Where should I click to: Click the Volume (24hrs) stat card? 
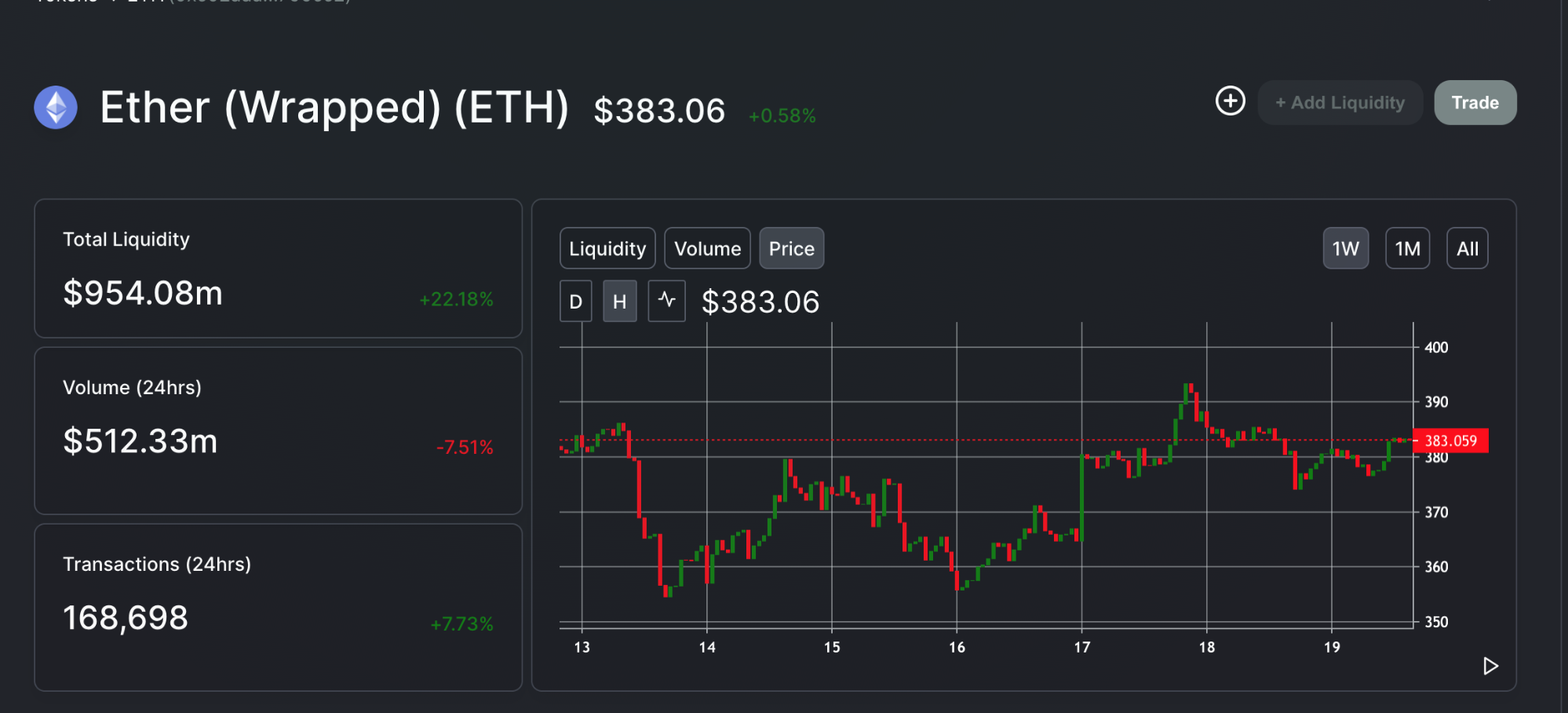(x=278, y=430)
